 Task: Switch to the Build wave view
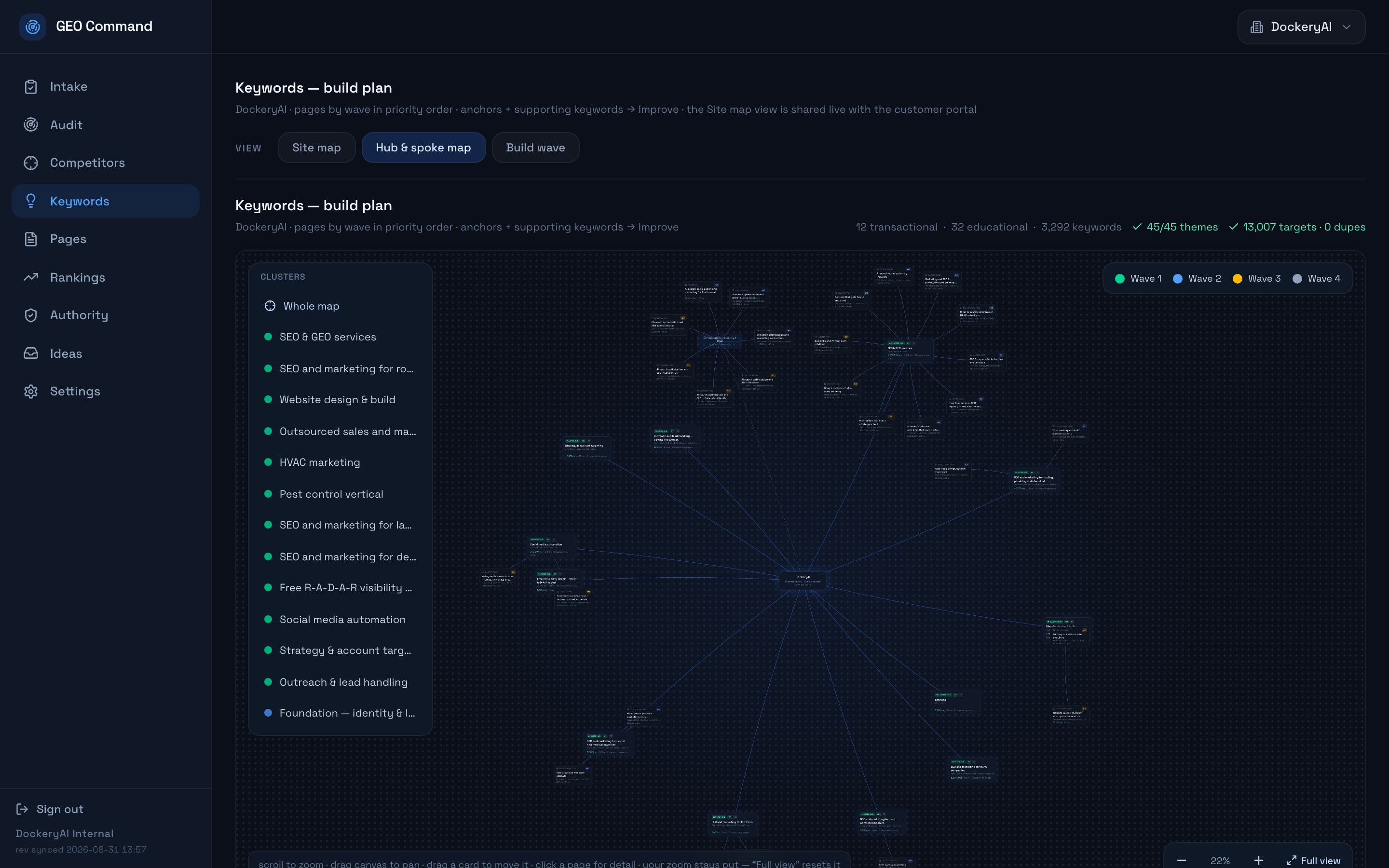click(x=535, y=148)
